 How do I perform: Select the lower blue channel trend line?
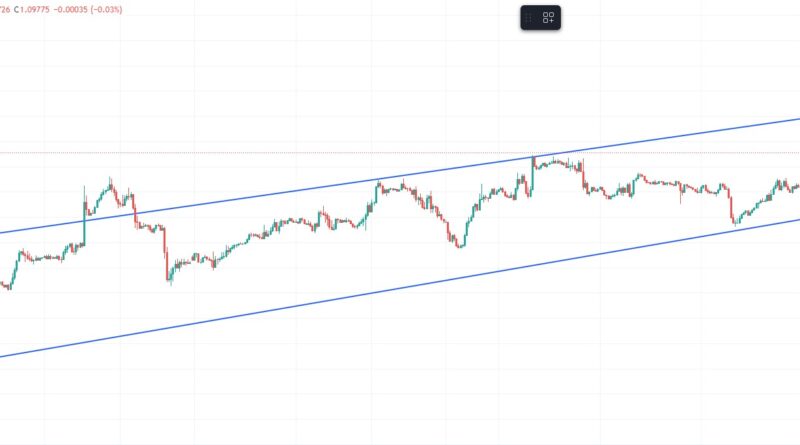pos(300,304)
